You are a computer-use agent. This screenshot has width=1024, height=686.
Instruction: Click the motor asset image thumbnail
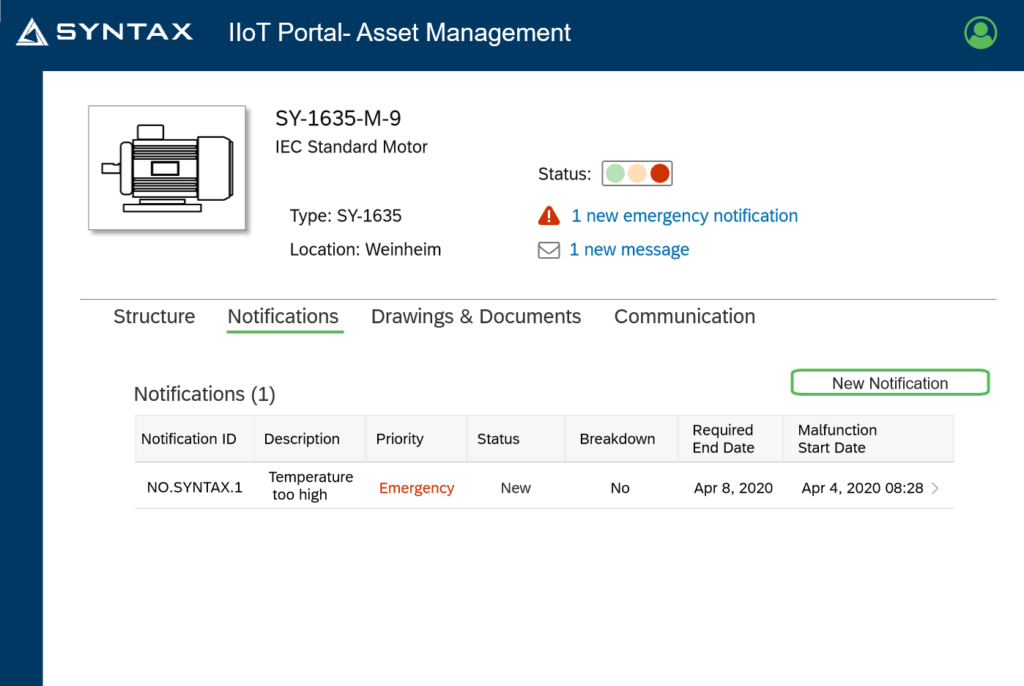(167, 168)
